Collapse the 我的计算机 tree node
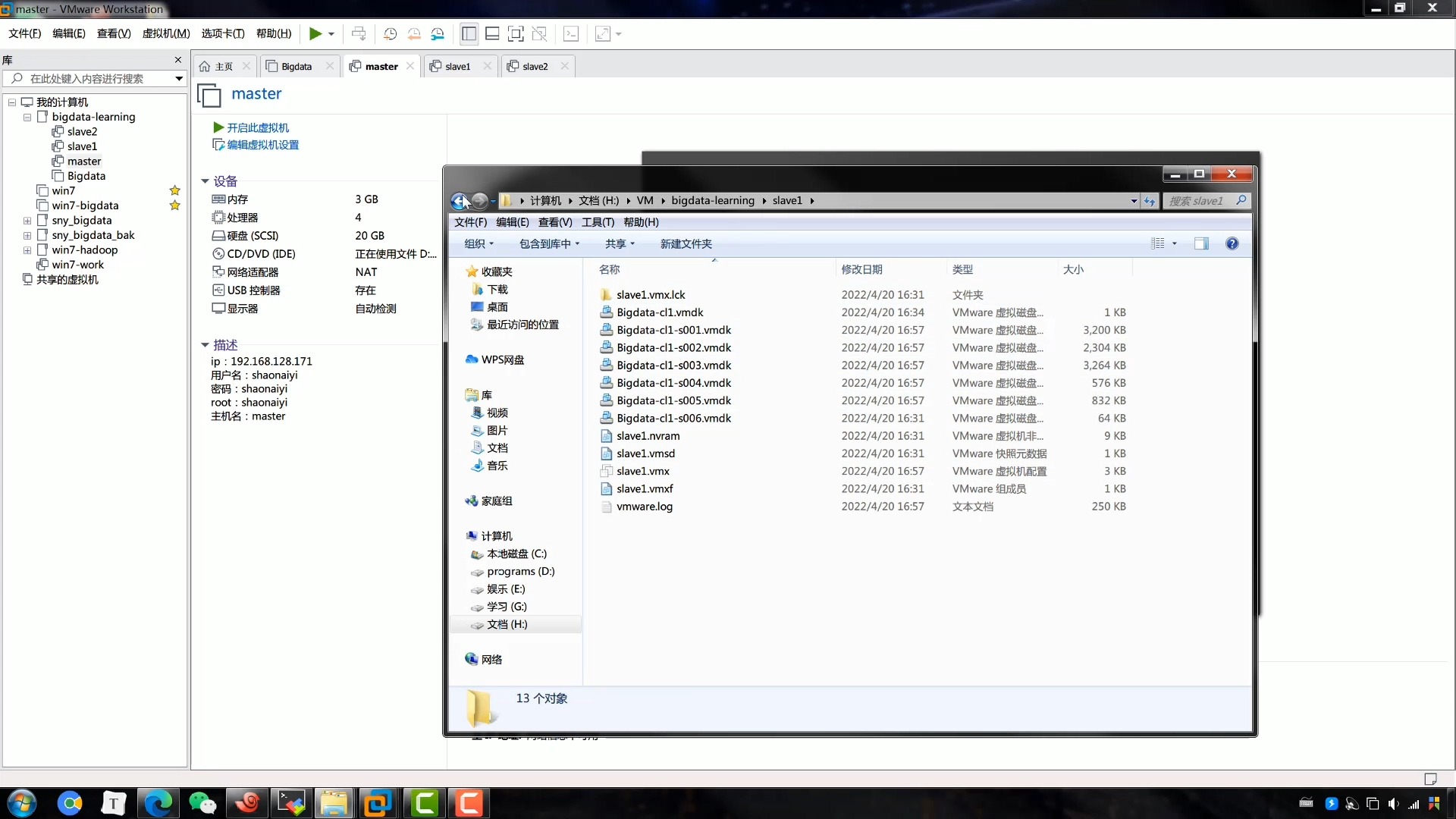Image resolution: width=1456 pixels, height=819 pixels. tap(12, 102)
